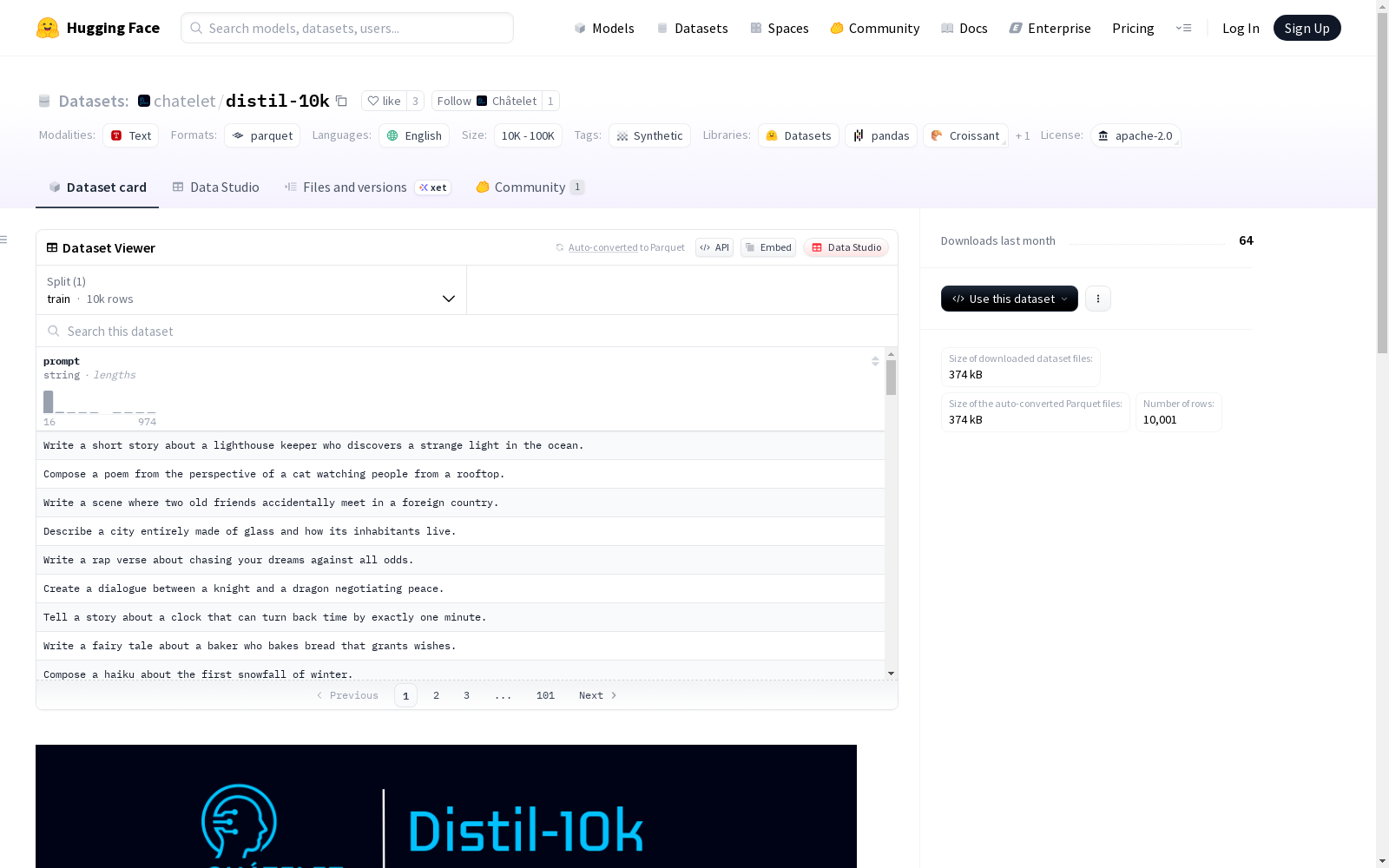Go to page 2 of the dataset viewer

(x=436, y=695)
